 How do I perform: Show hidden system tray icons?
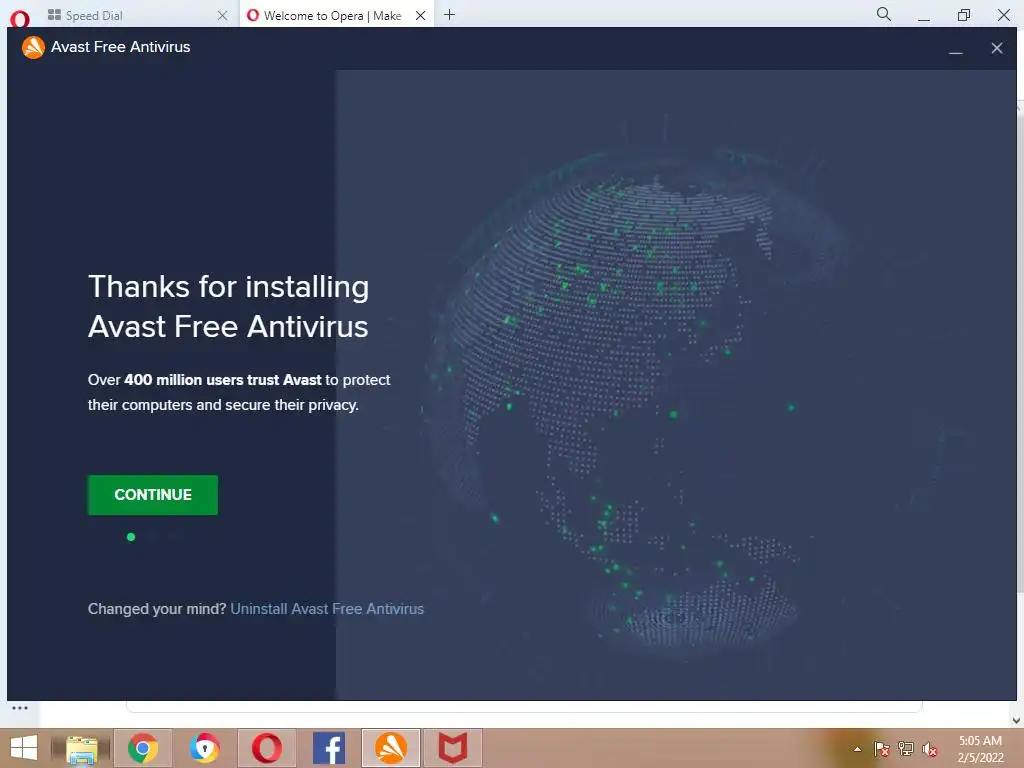[857, 749]
